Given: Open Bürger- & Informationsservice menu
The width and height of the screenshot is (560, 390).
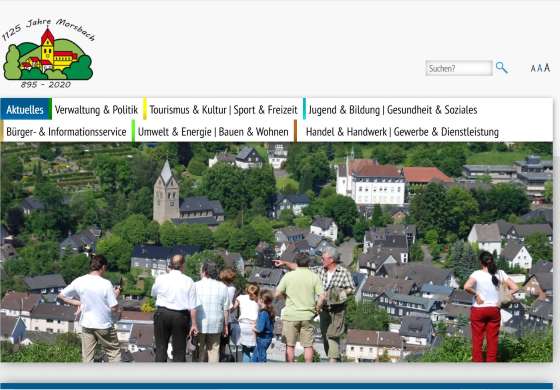Looking at the screenshot, I should 66,132.
